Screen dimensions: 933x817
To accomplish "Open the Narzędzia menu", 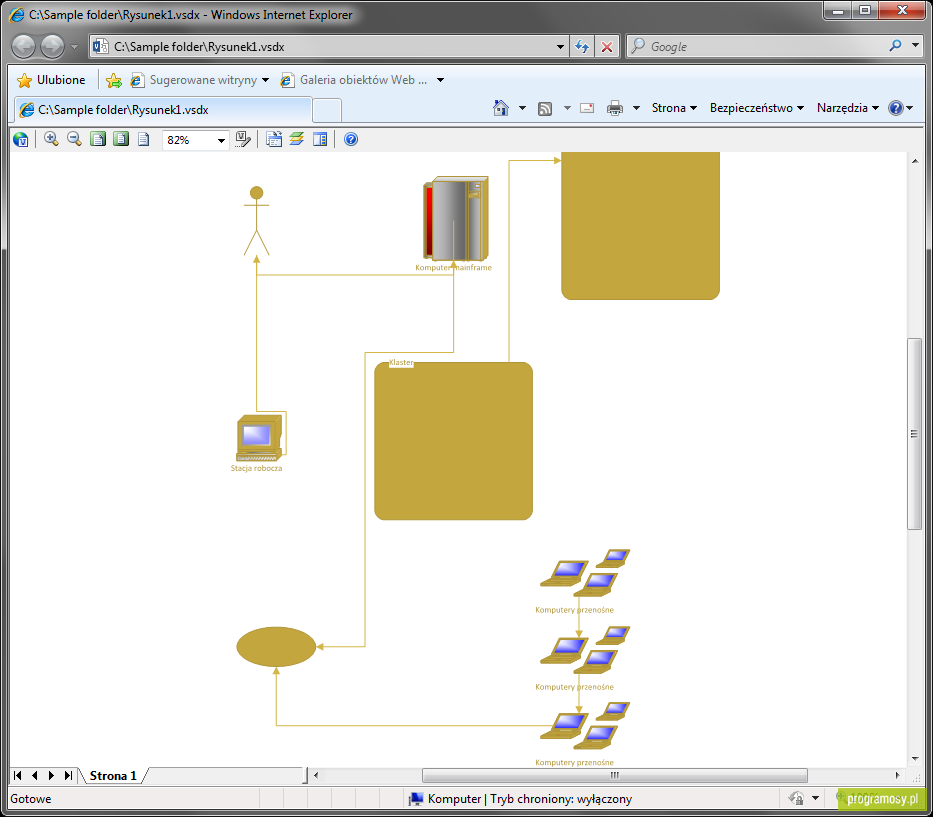I will (847, 108).
